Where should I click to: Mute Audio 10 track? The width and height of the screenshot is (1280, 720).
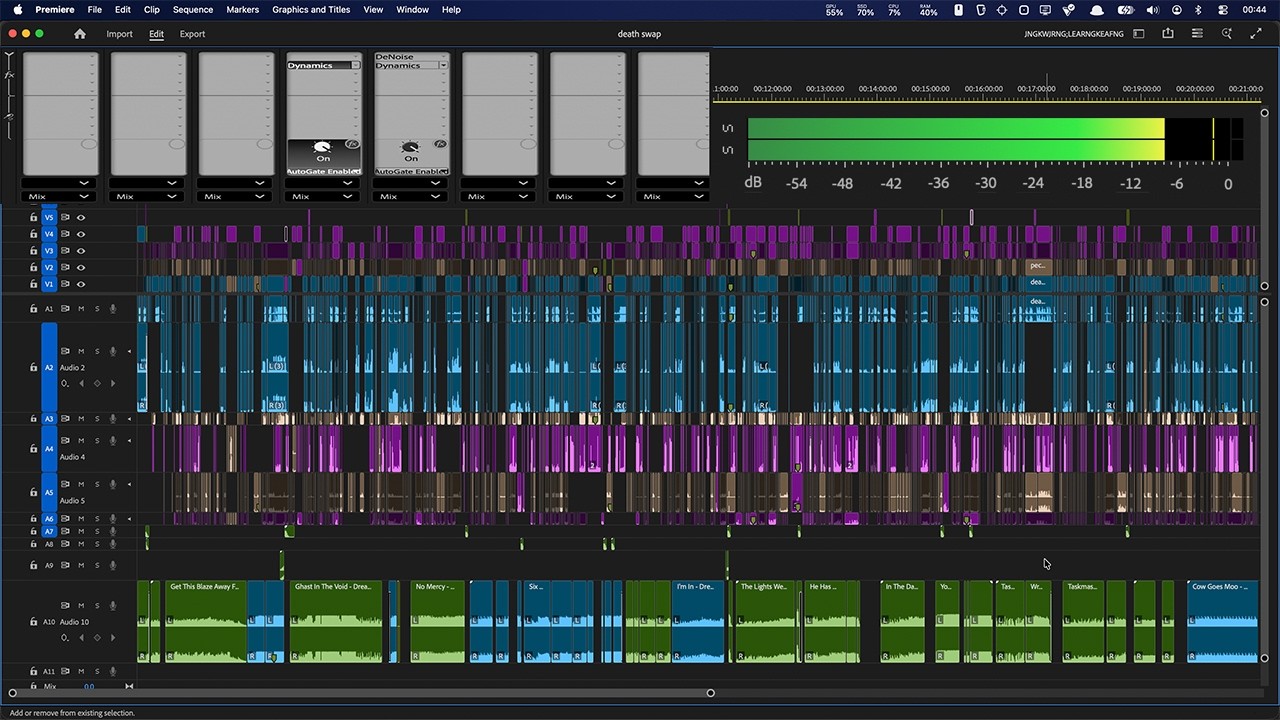[81, 606]
